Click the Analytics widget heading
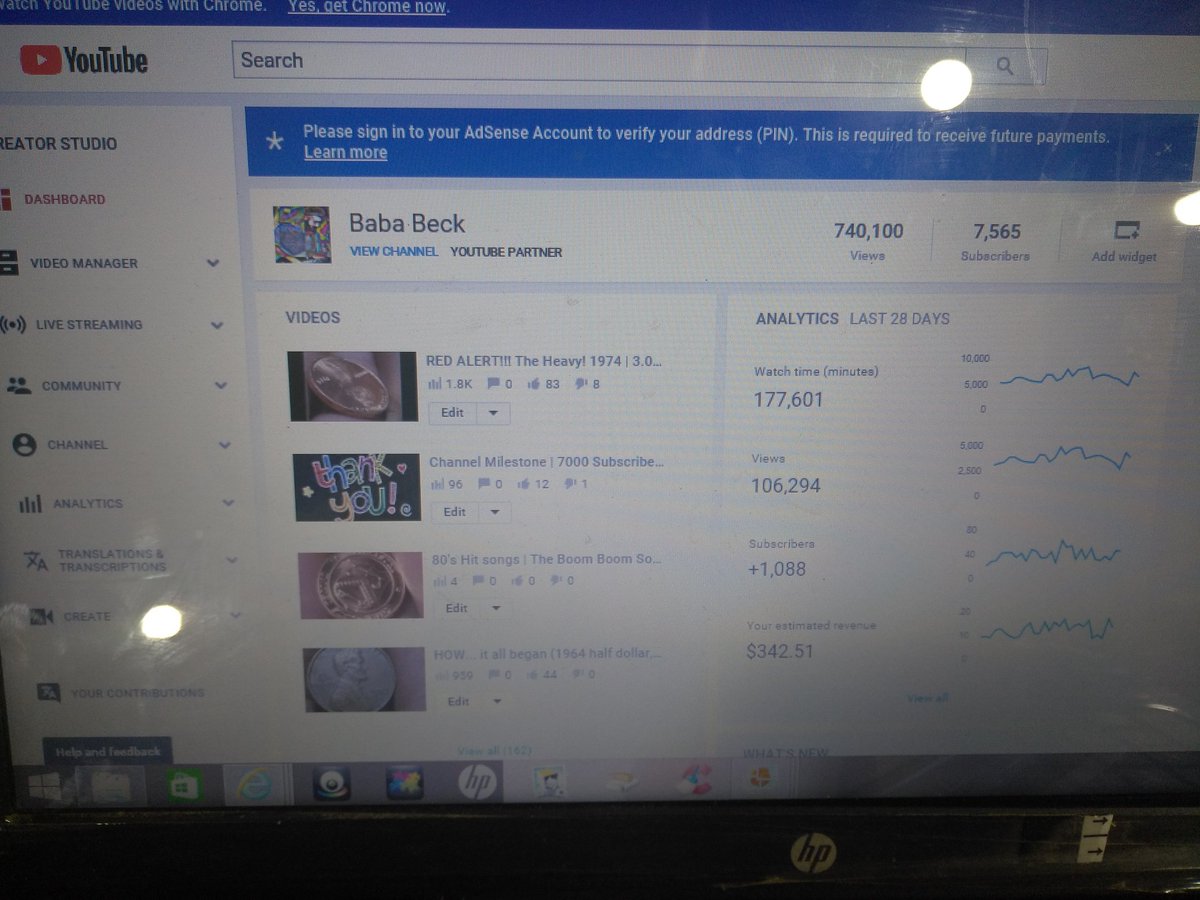 click(x=797, y=319)
